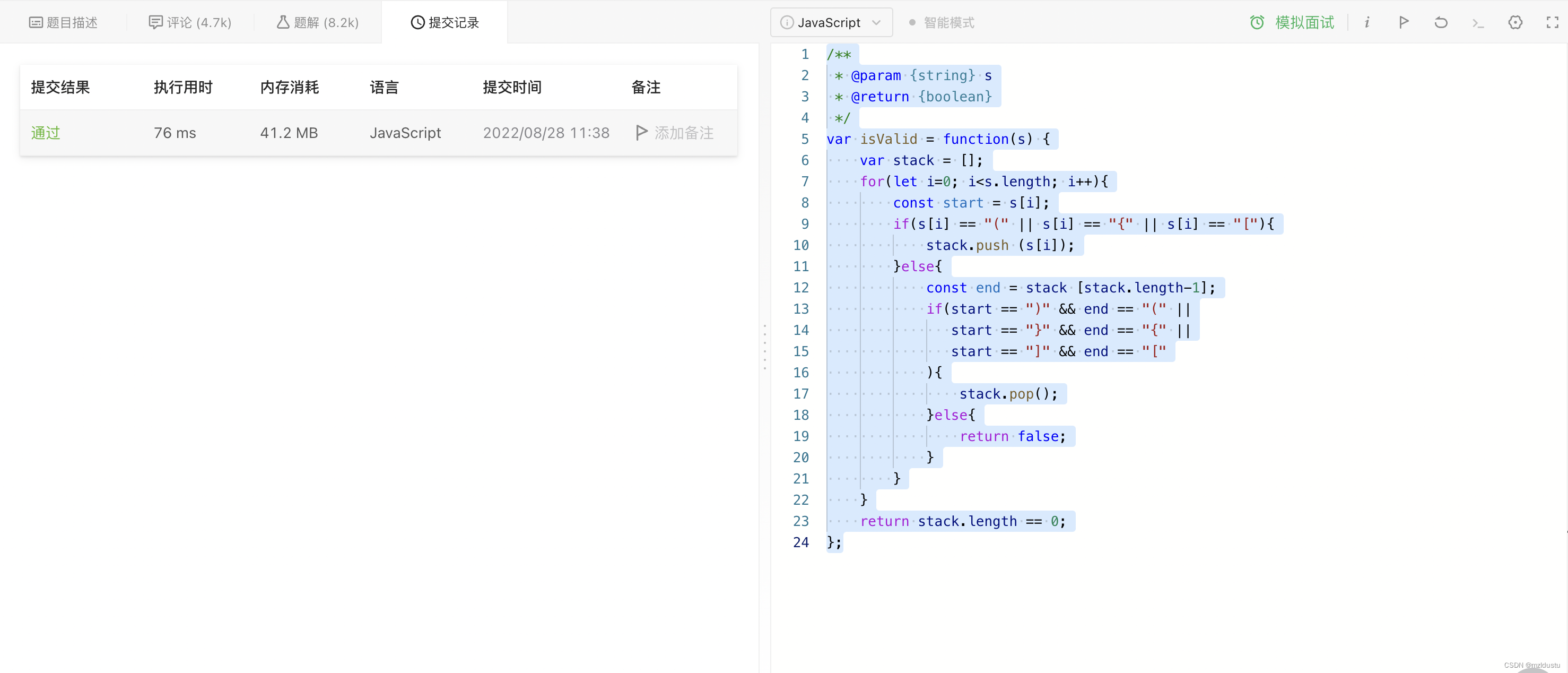Open the console terminal panel
This screenshot has width=1568, height=673.
click(1478, 22)
